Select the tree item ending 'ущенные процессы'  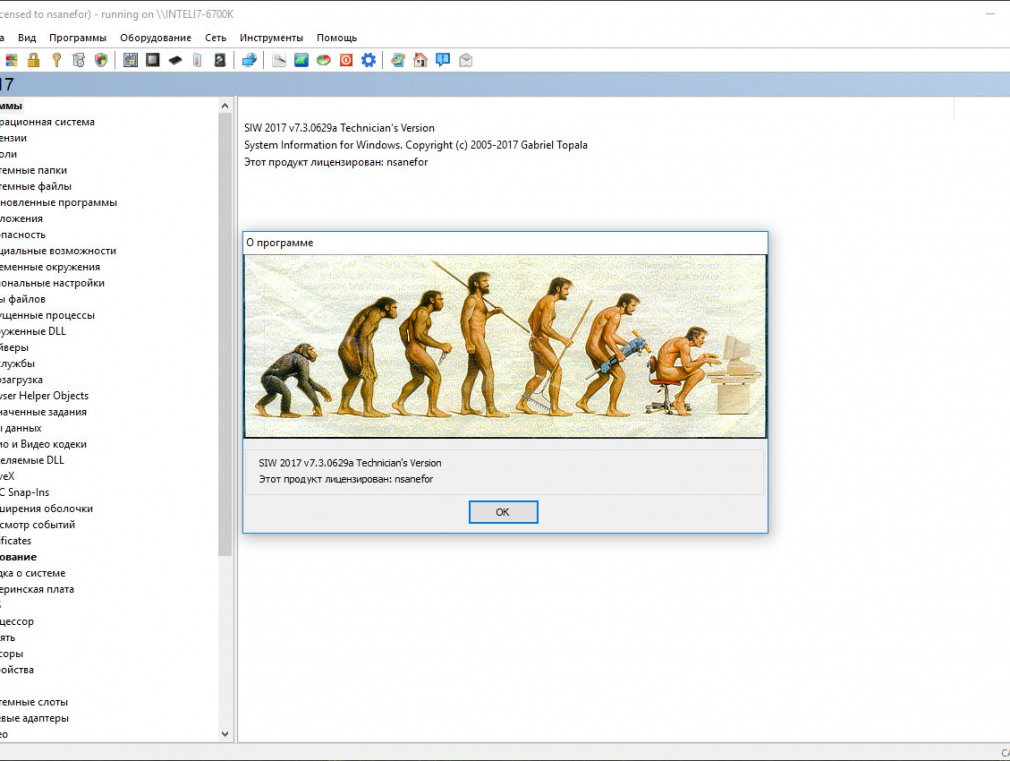48,315
